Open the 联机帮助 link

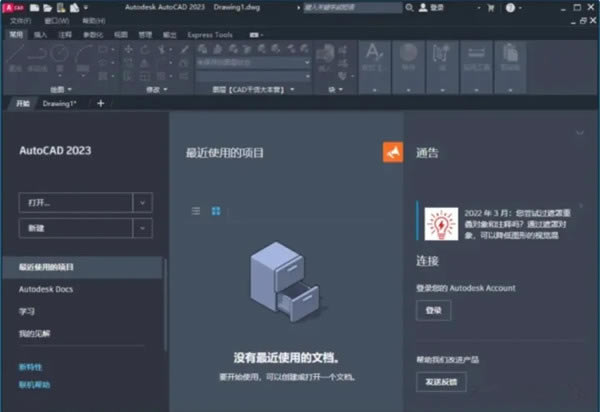tap(34, 384)
